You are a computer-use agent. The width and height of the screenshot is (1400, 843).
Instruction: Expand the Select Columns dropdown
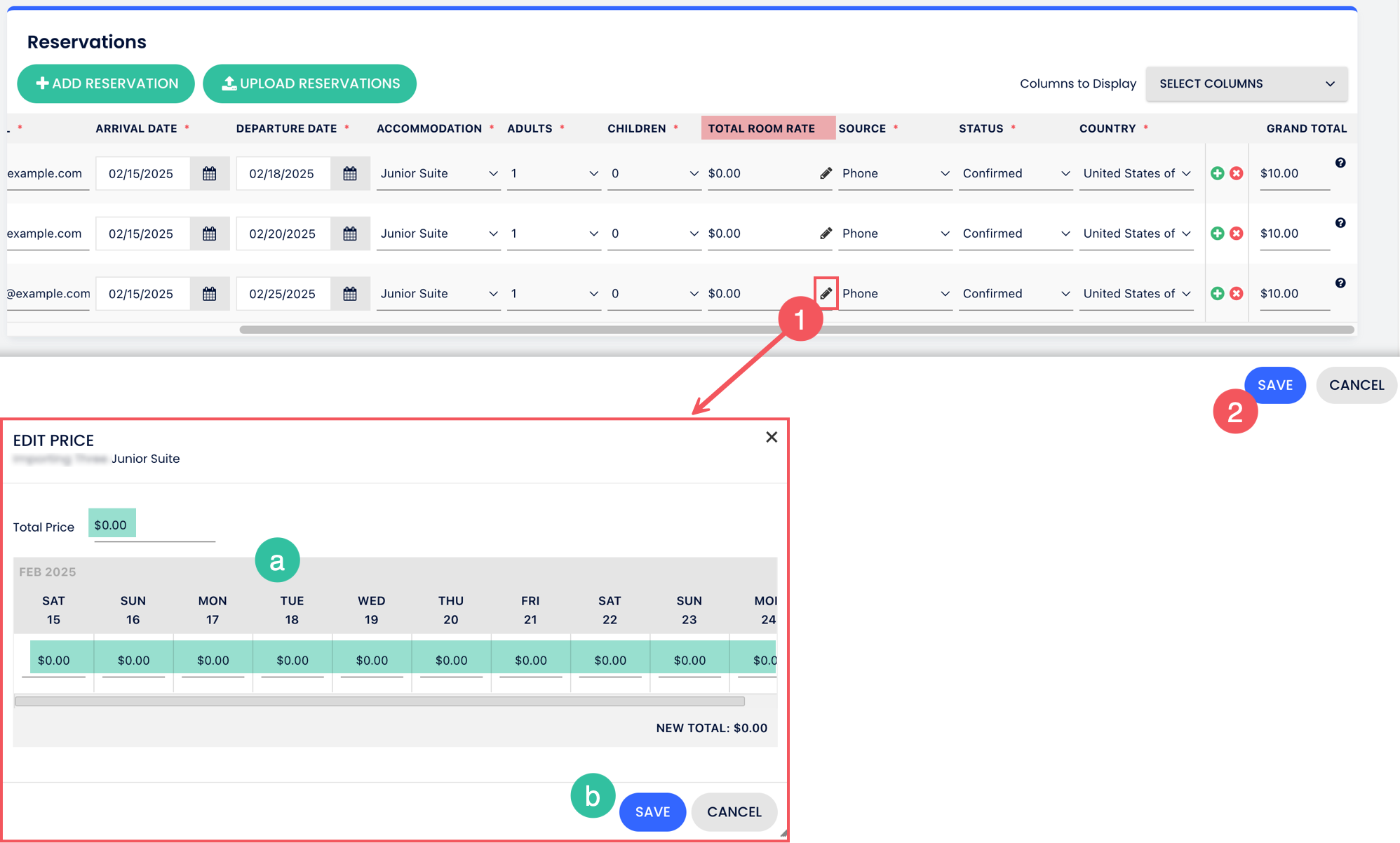pos(1246,83)
